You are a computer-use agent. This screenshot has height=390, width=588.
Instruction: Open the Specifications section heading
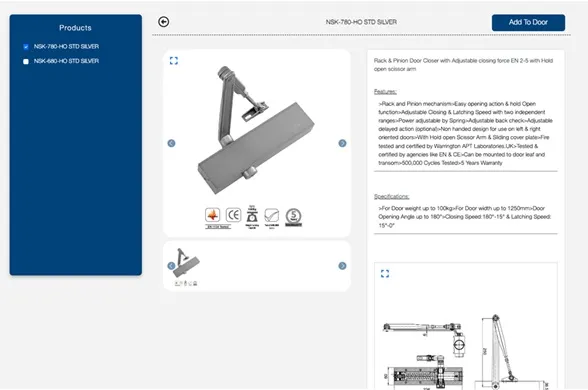pos(392,196)
